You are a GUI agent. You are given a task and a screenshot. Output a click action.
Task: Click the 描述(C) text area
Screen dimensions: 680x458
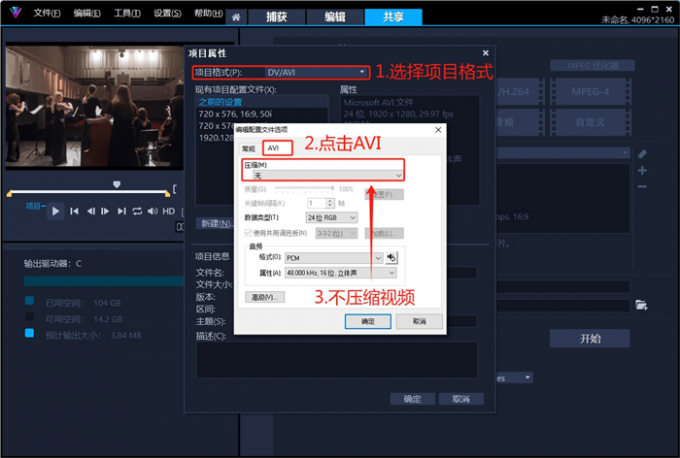[x=337, y=360]
